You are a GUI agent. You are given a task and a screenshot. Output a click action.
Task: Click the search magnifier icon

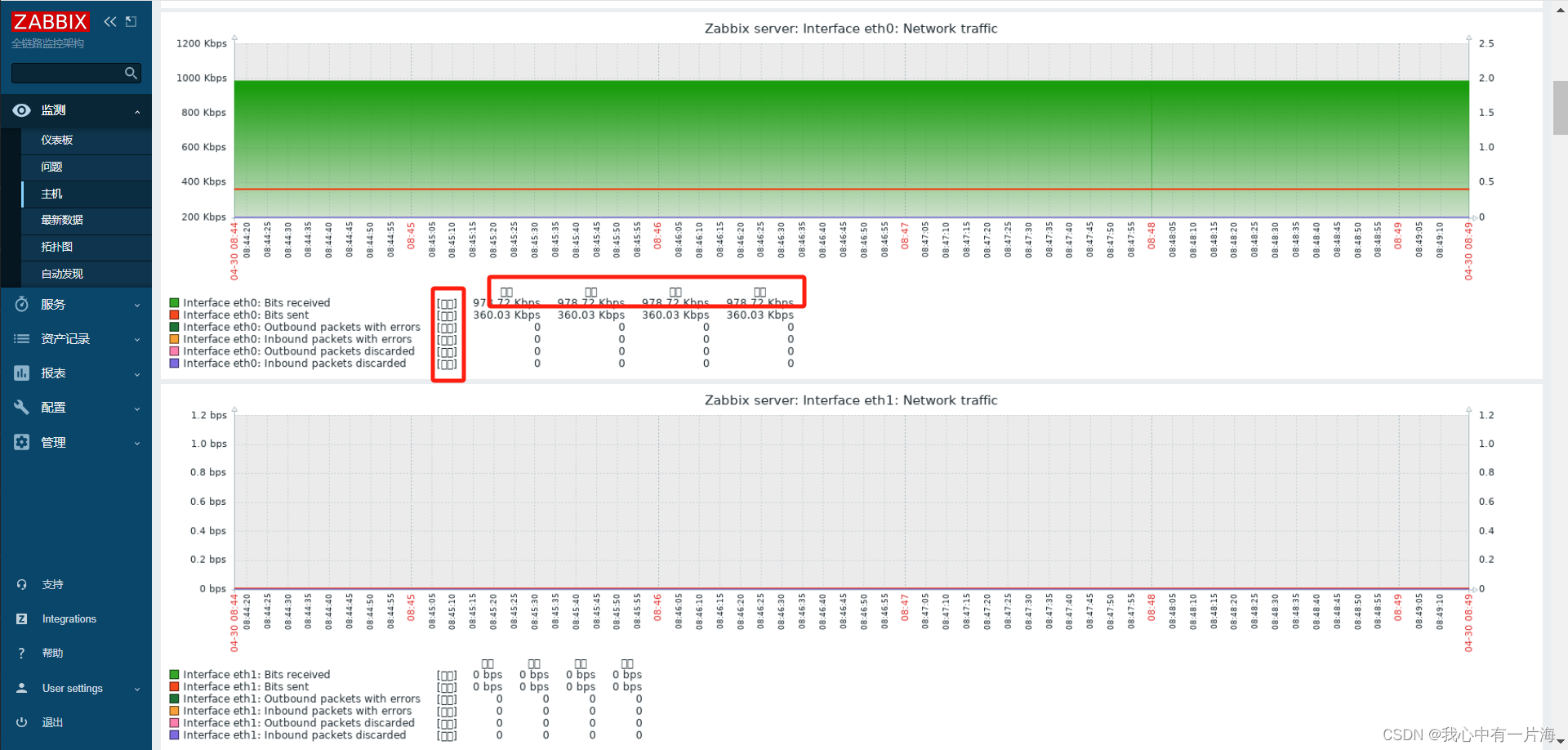[131, 74]
